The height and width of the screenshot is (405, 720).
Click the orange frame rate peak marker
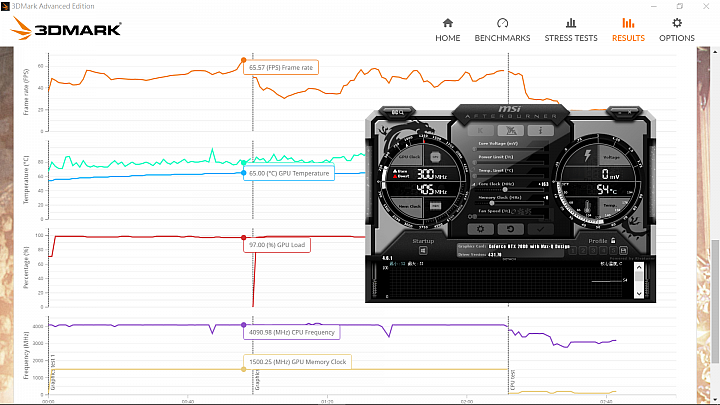(243, 60)
